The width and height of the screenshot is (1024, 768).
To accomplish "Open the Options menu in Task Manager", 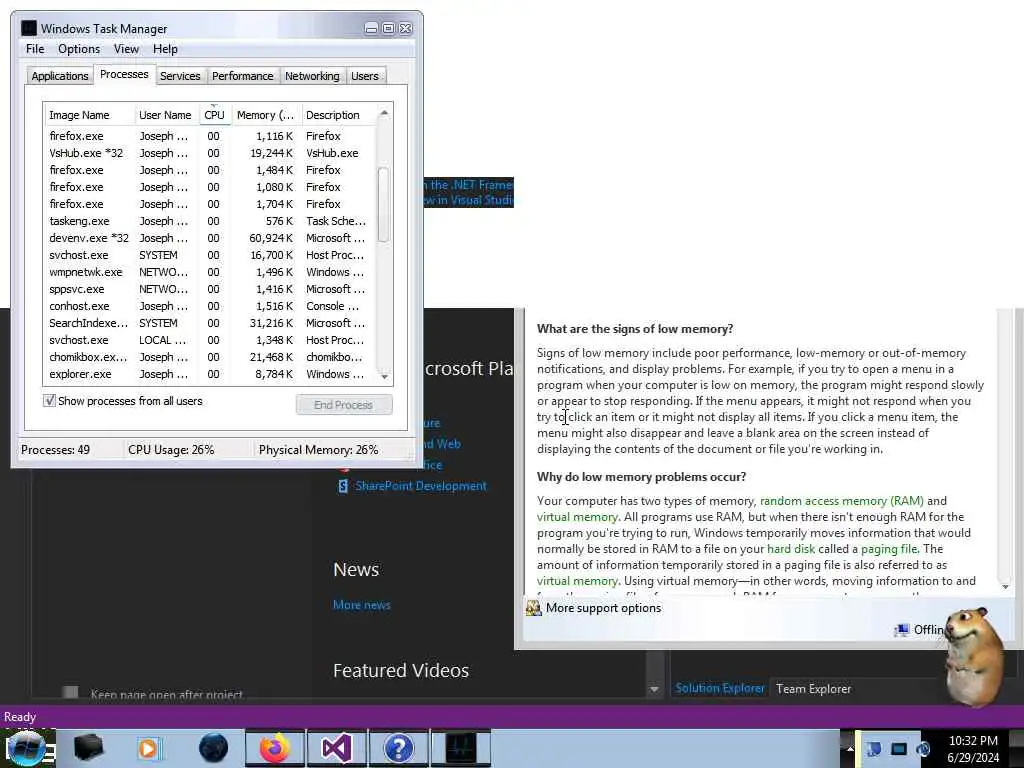I will 79,49.
